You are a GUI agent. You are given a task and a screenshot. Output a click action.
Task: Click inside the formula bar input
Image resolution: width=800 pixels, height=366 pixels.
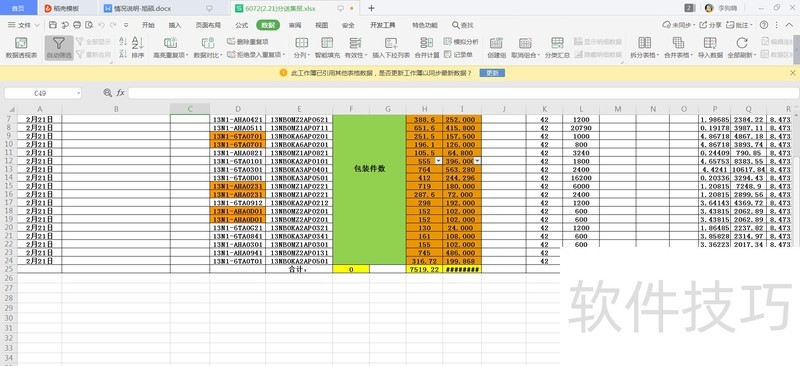(463, 93)
